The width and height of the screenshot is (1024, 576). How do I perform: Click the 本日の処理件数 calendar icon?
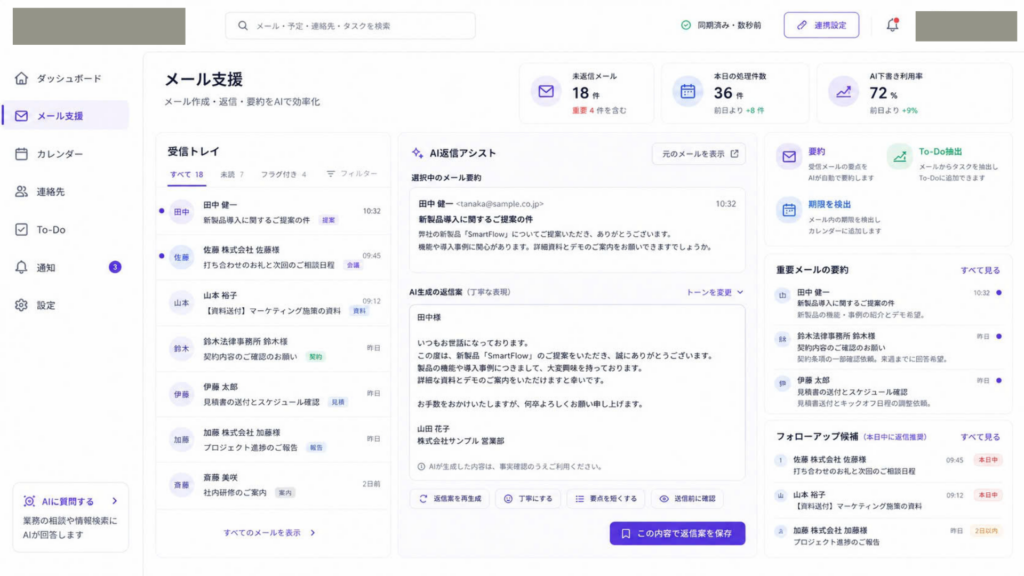[x=688, y=91]
